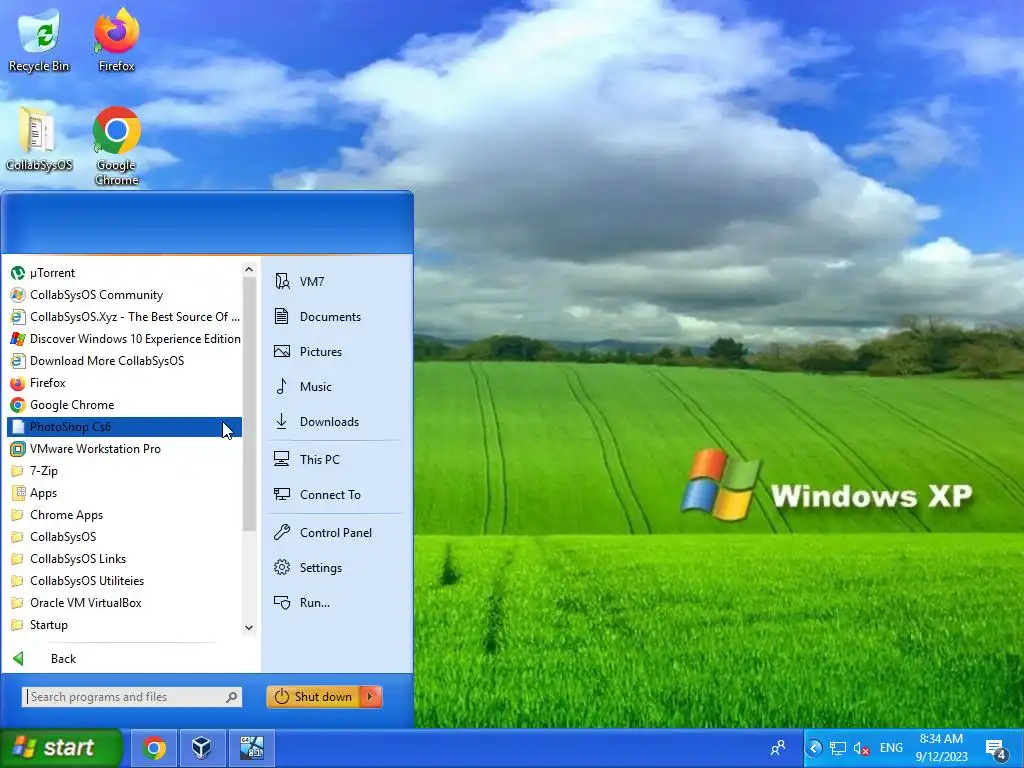Open the network tray icon
1024x768 pixels.
[x=838, y=748]
